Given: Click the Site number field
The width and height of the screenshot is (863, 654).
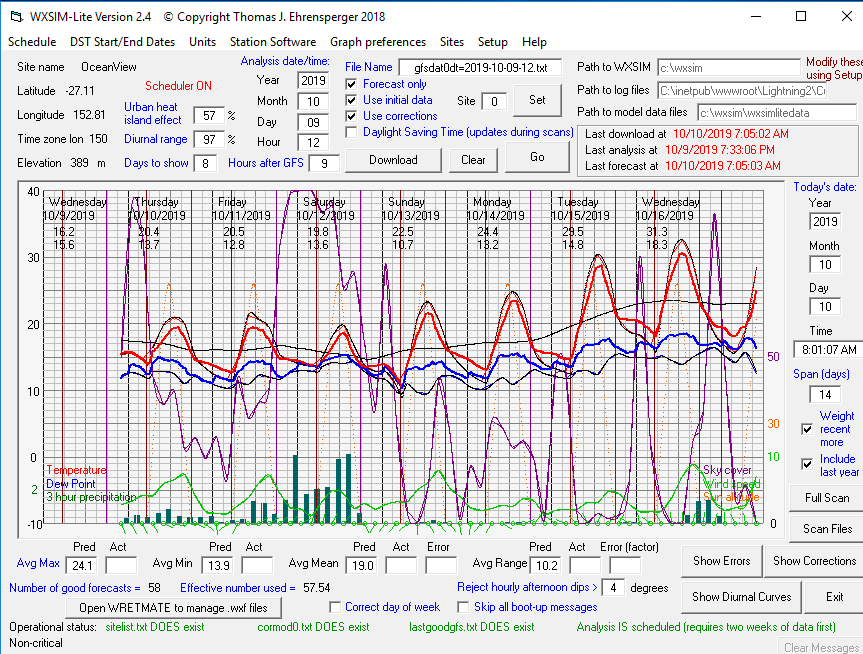Looking at the screenshot, I should pyautogui.click(x=494, y=101).
